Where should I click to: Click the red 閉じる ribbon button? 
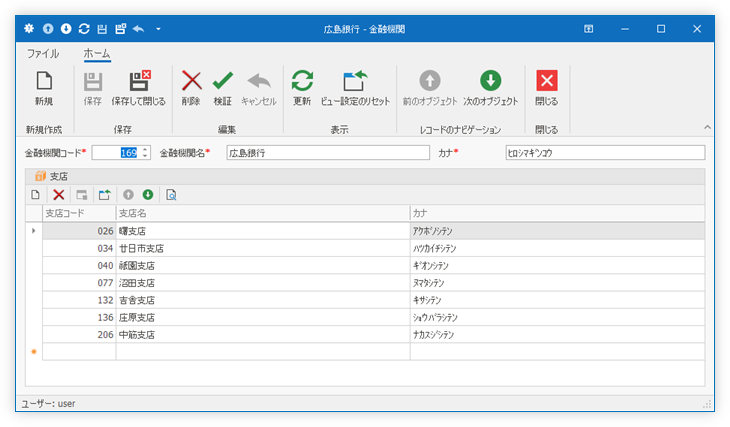coord(547,88)
